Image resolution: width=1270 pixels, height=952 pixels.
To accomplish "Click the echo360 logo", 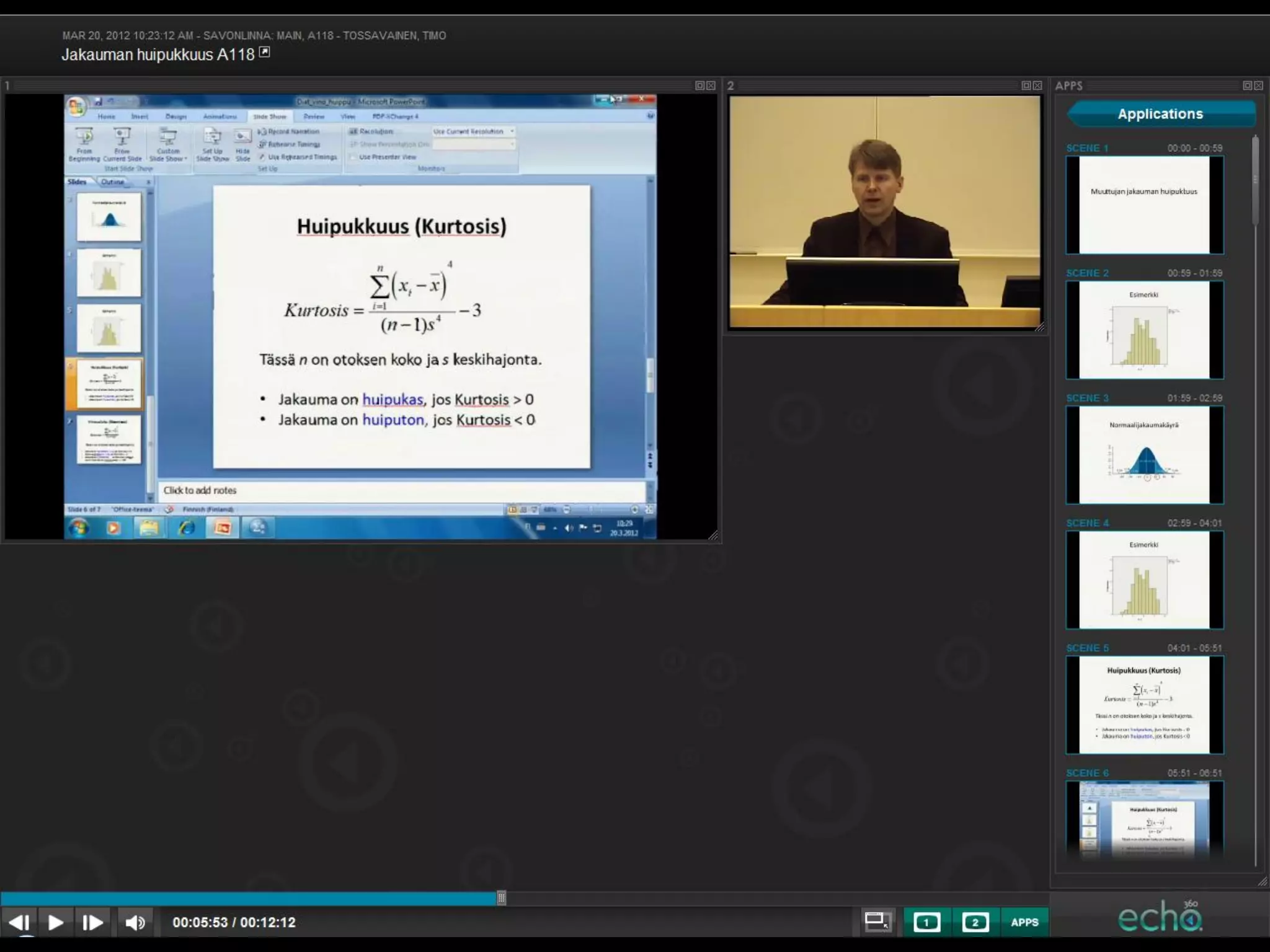I will tap(1160, 917).
